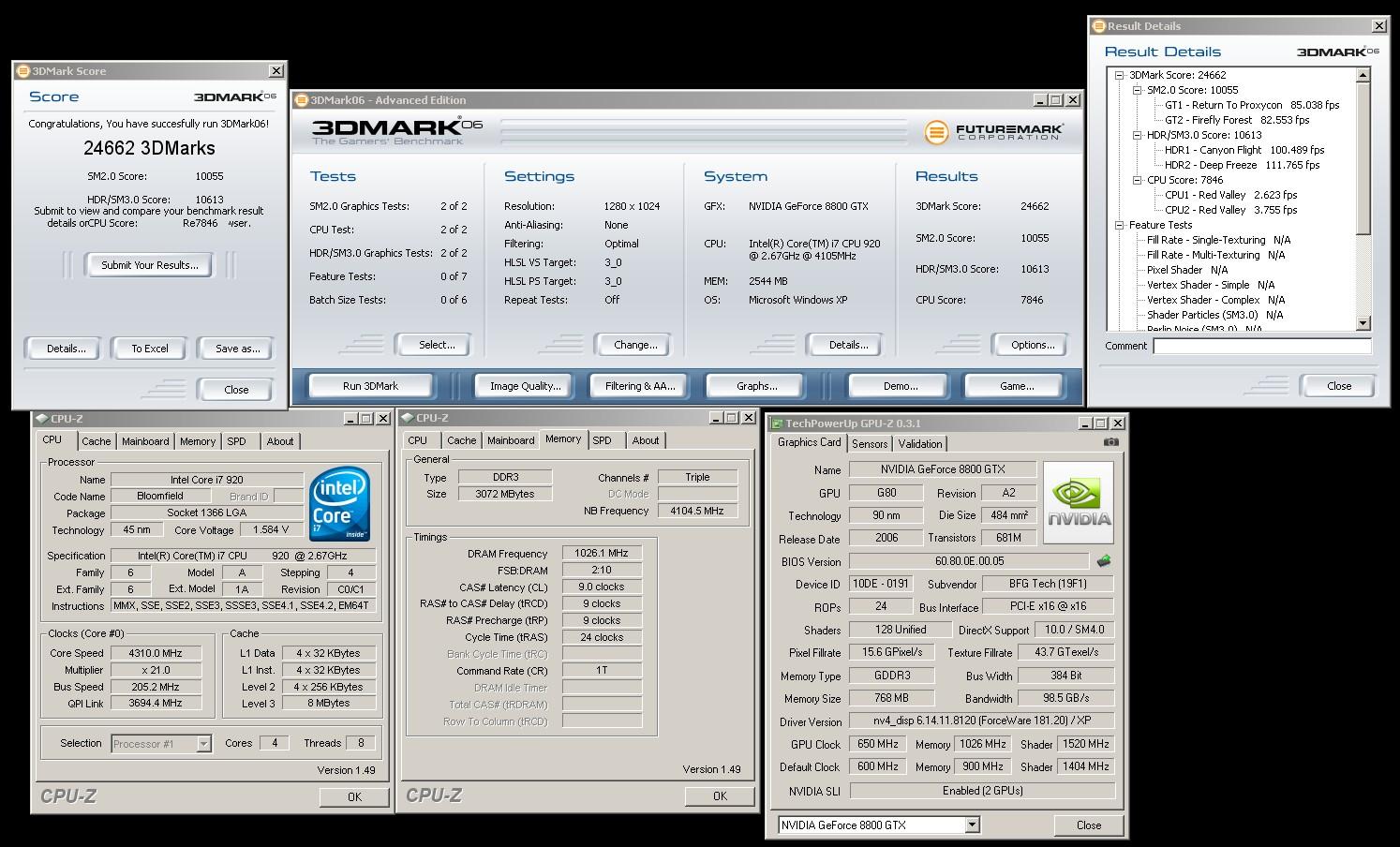Click the Intel Core i7 logo in CPU-Z
The height and width of the screenshot is (847, 1400).
[x=339, y=503]
